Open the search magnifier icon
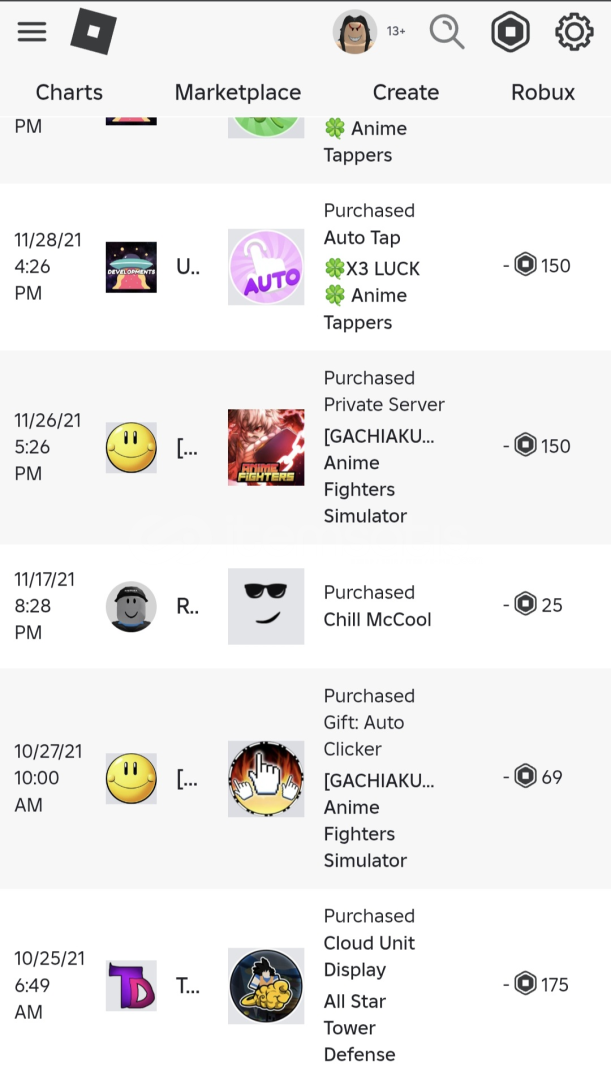611x1080 pixels. point(447,32)
